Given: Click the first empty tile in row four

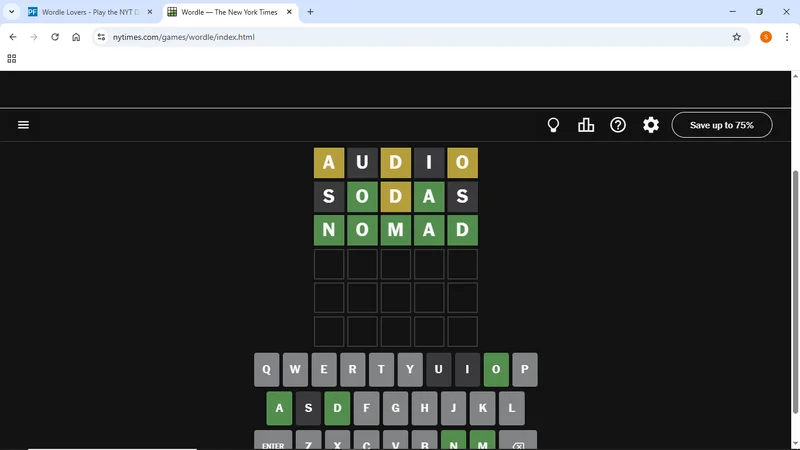Looking at the screenshot, I should [x=329, y=264].
